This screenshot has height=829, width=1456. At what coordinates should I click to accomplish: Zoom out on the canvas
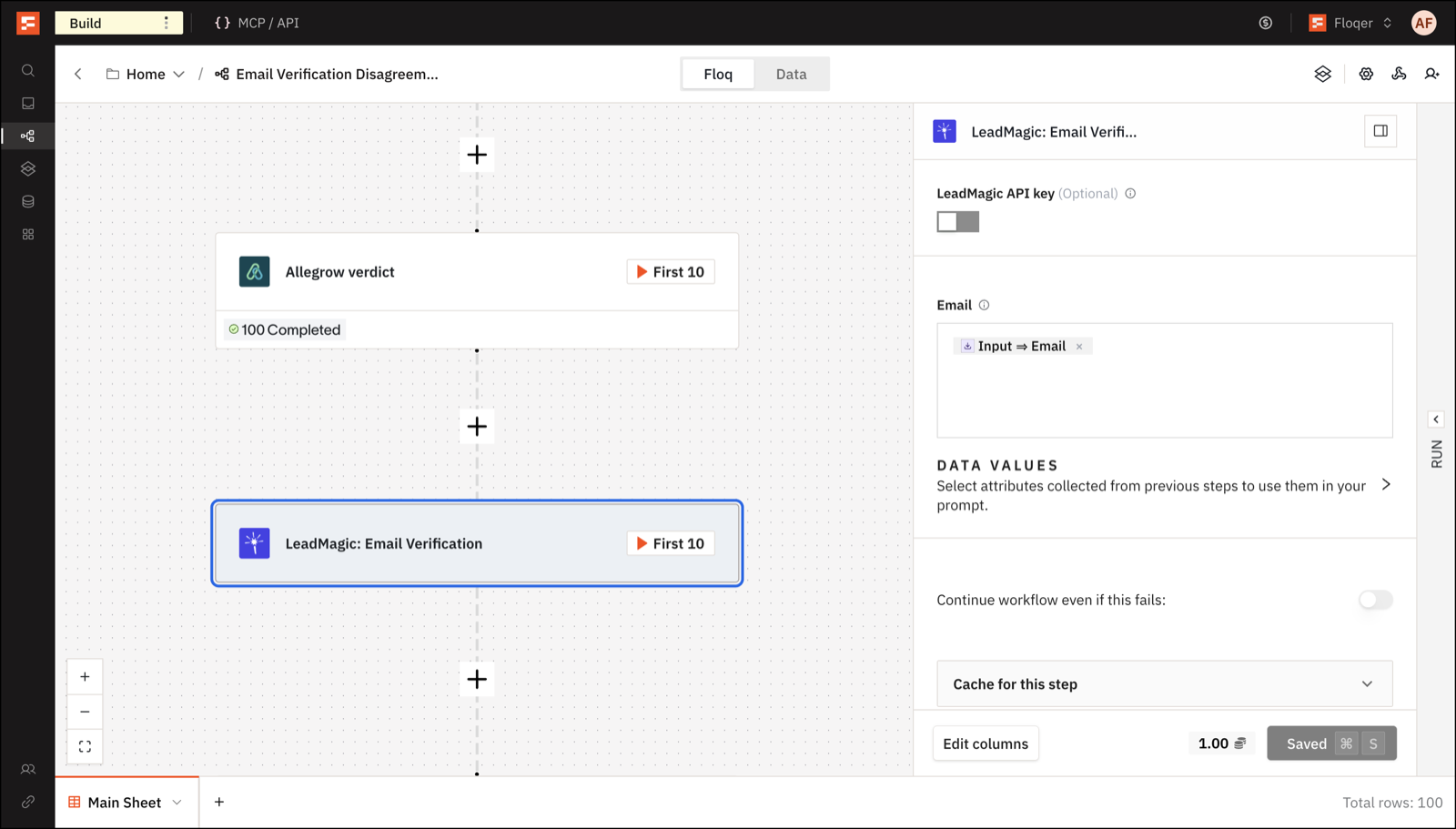(85, 712)
